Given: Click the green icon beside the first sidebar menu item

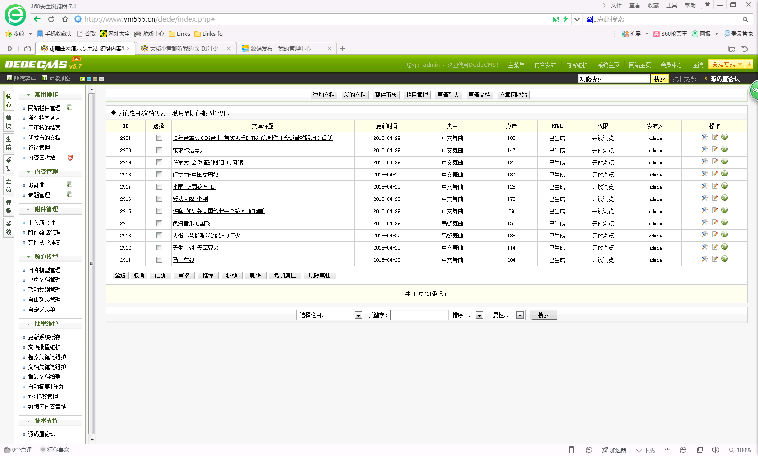Looking at the screenshot, I should 69,107.
